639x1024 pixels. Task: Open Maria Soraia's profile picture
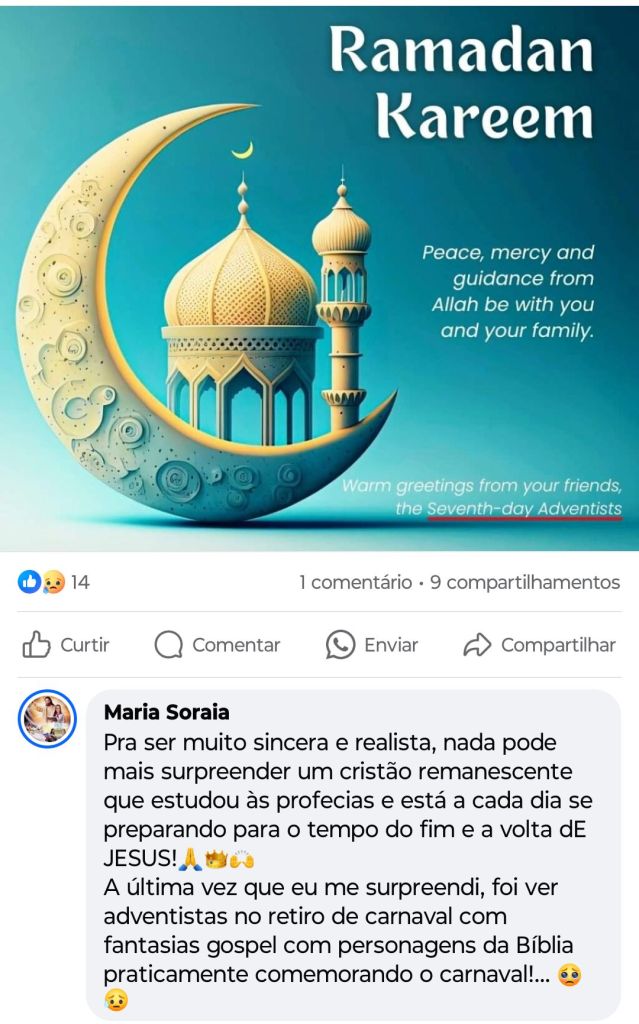point(47,718)
